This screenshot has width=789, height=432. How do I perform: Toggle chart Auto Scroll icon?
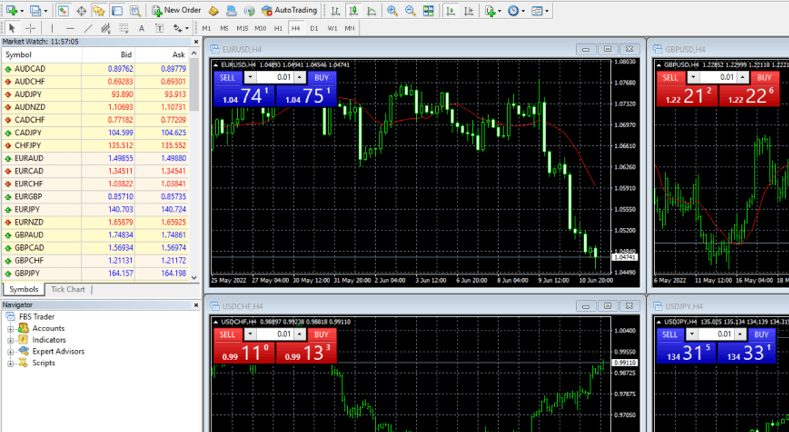(x=451, y=10)
